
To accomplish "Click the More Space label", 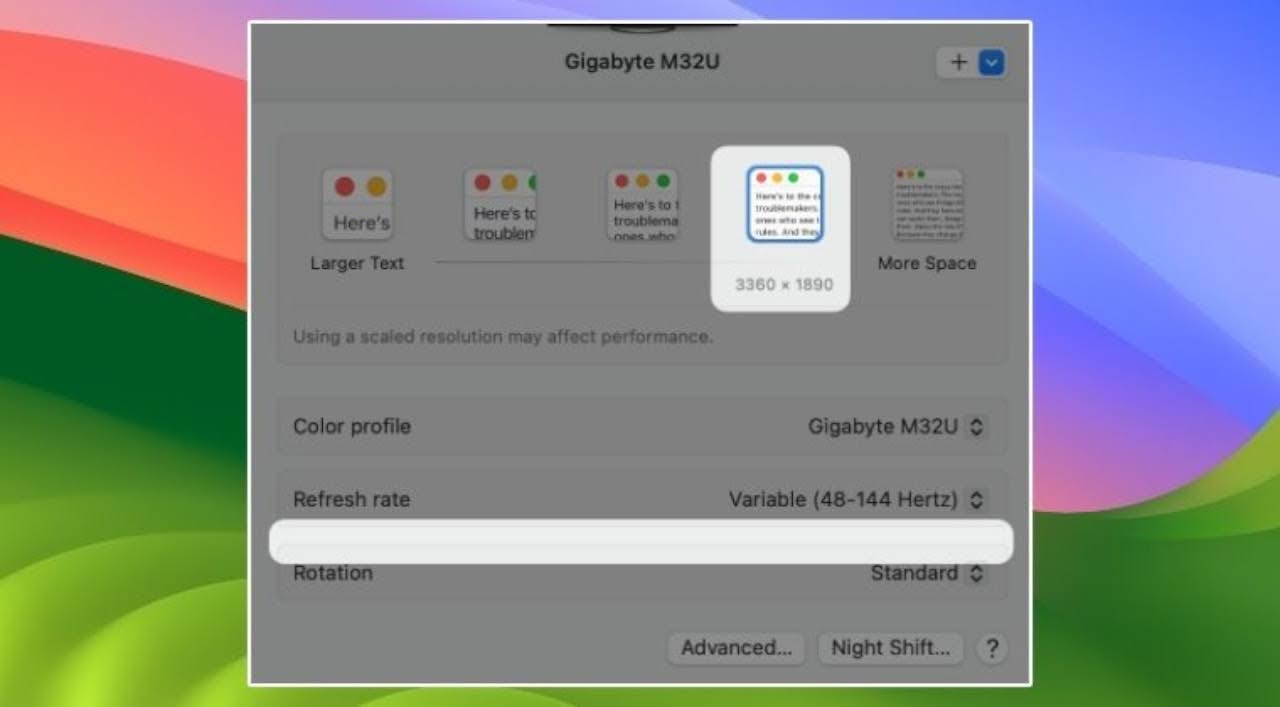I will pos(927,263).
